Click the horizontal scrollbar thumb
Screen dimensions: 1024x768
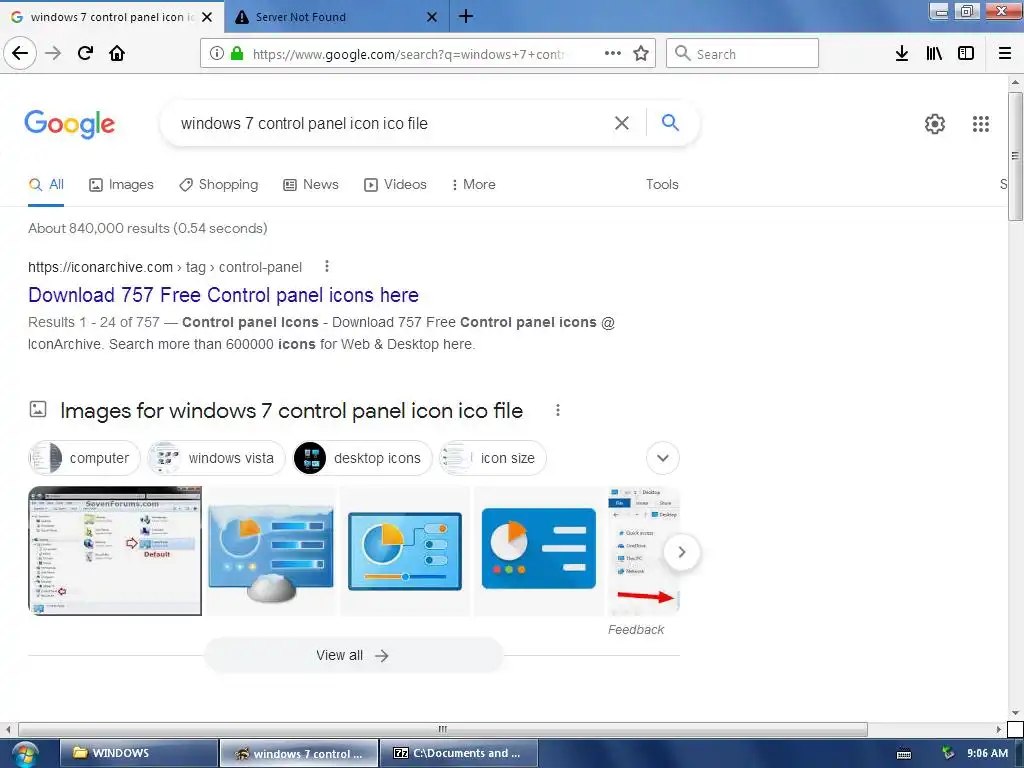click(x=443, y=729)
